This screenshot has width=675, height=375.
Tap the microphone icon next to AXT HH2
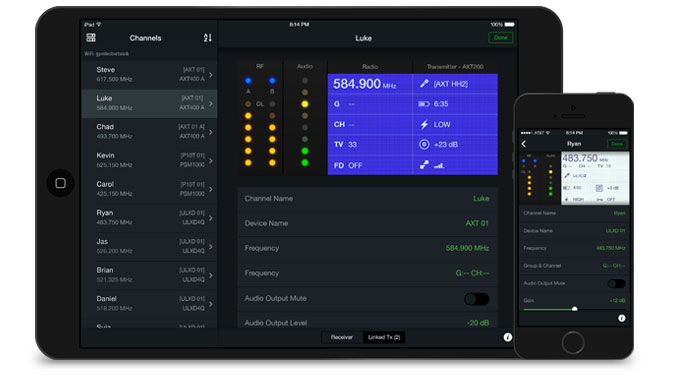(424, 84)
